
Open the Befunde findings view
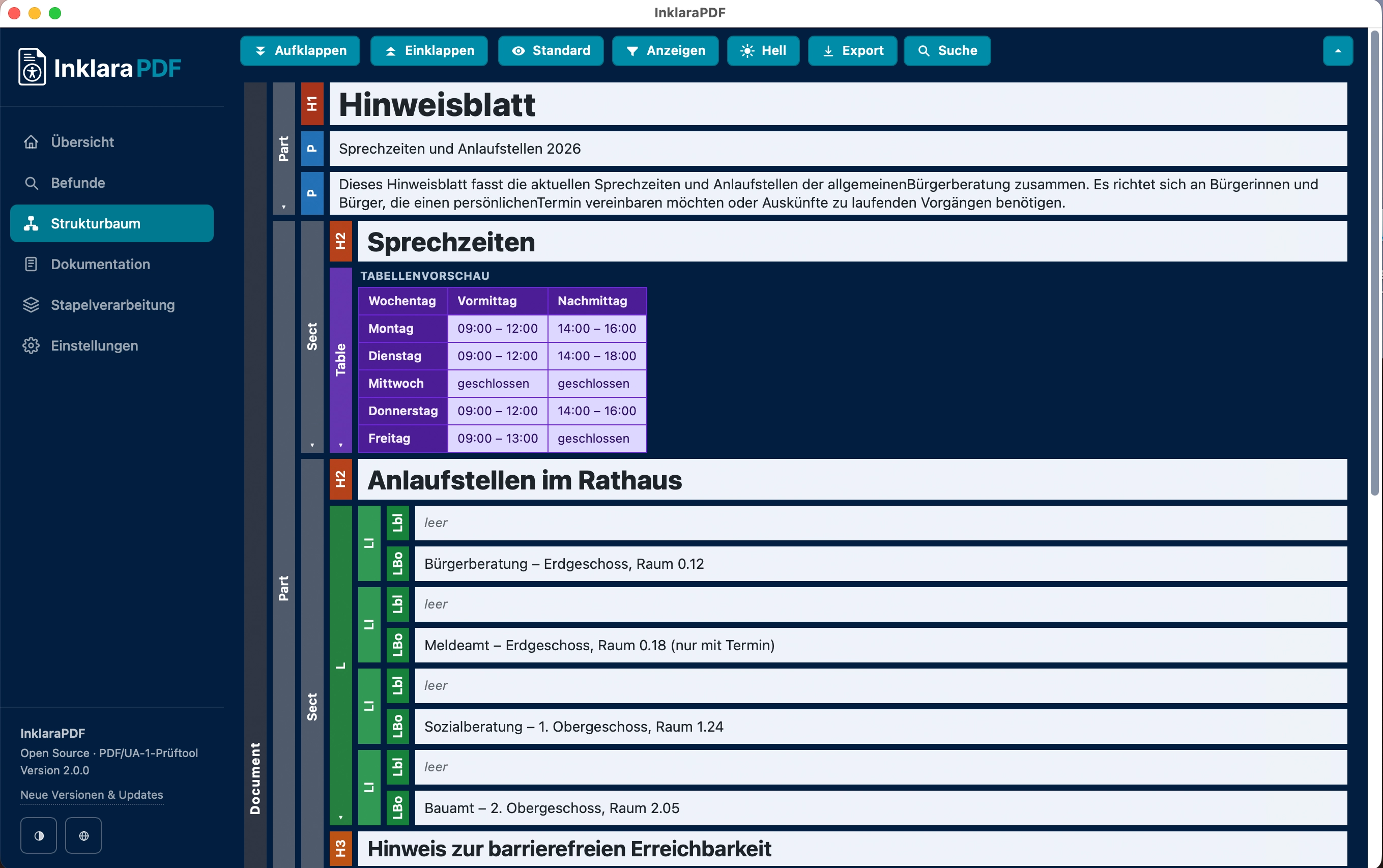[112, 183]
